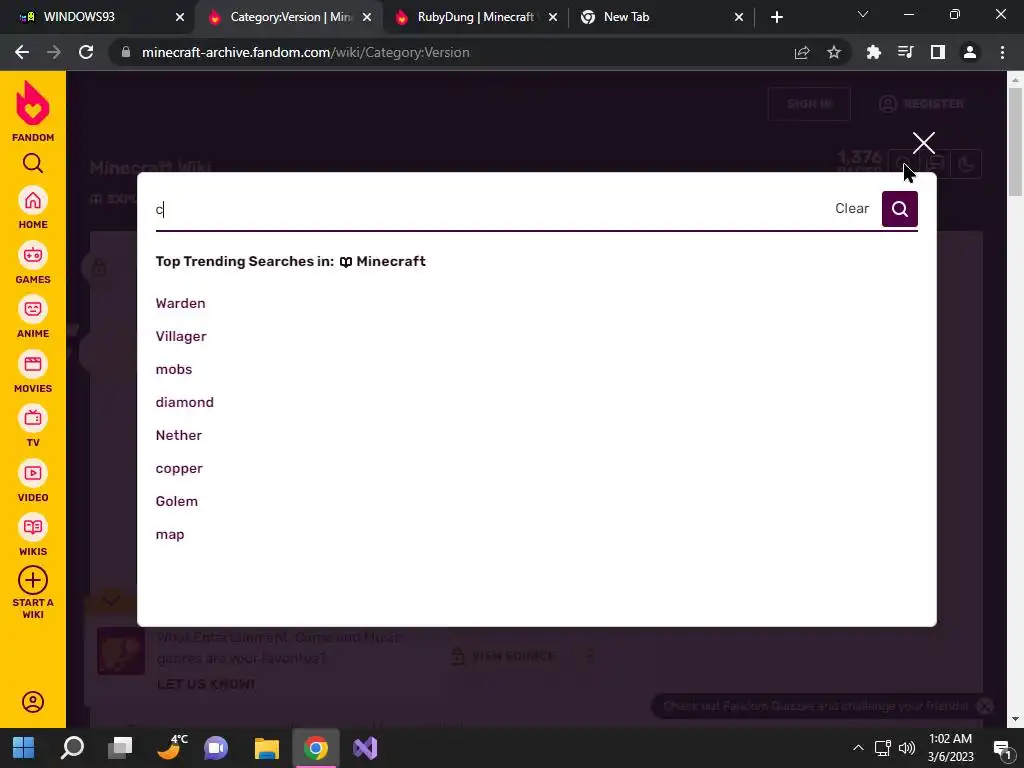Select trending search 'map'
Screen dimensions: 1024x768
(170, 534)
